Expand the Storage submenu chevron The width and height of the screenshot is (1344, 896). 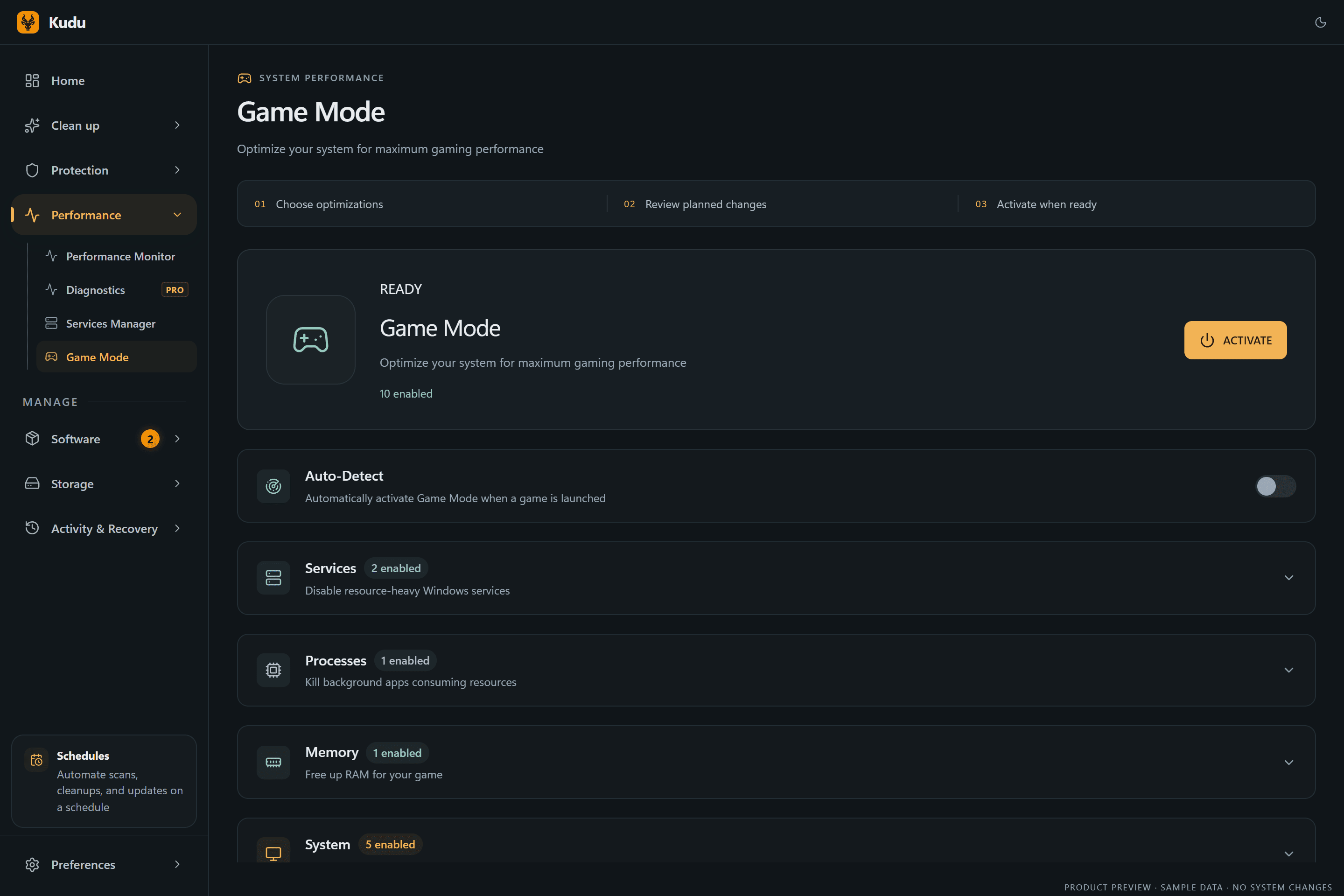[x=177, y=483]
